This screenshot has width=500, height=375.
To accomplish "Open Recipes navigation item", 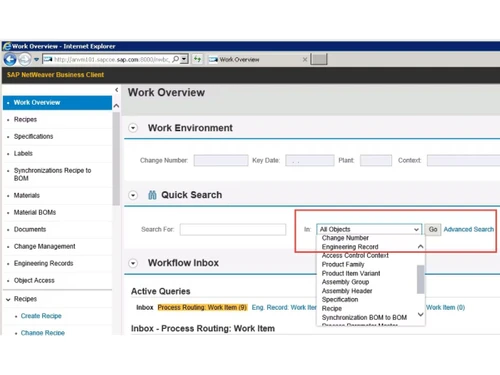I will point(25,119).
